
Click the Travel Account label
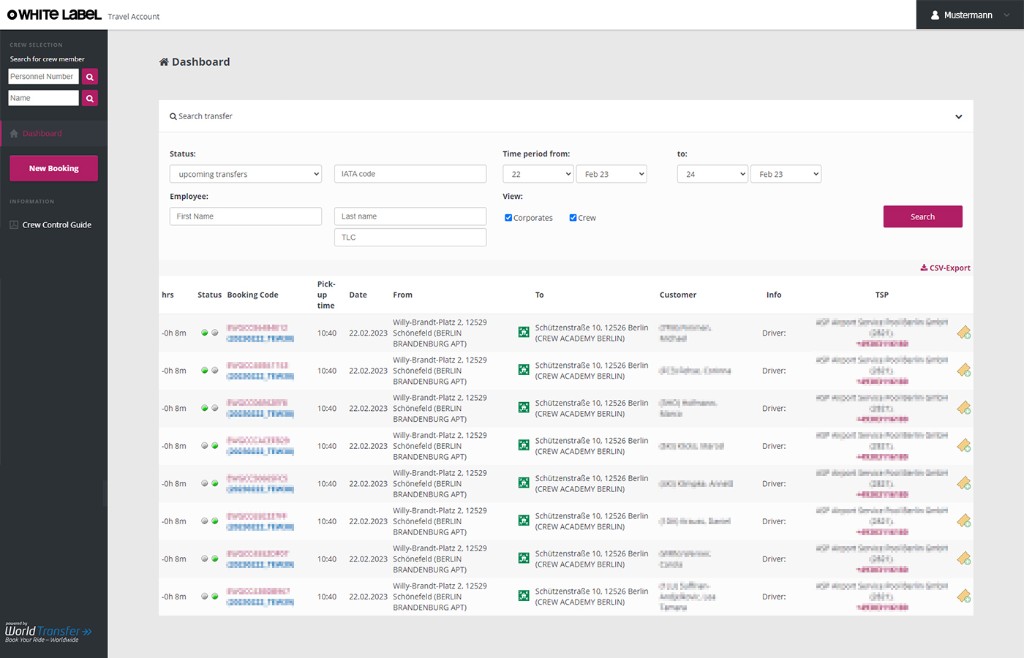pos(133,17)
